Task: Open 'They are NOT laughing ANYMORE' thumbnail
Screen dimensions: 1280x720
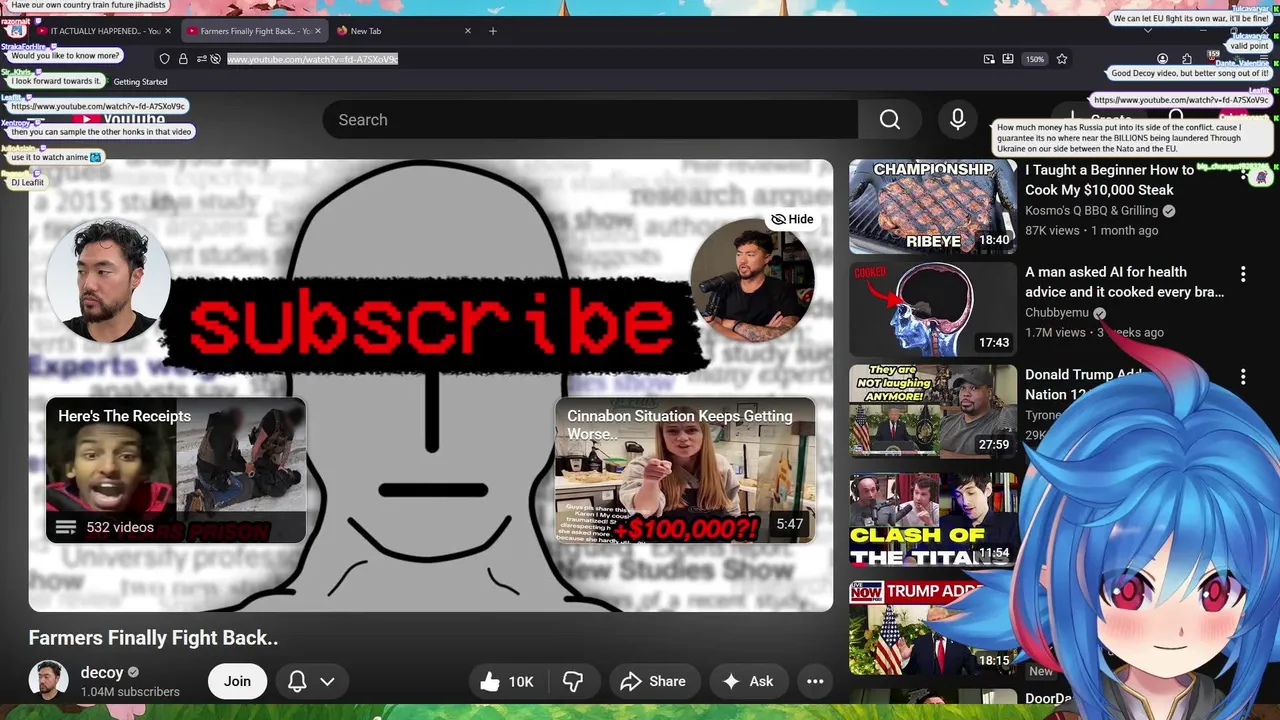Action: 932,411
